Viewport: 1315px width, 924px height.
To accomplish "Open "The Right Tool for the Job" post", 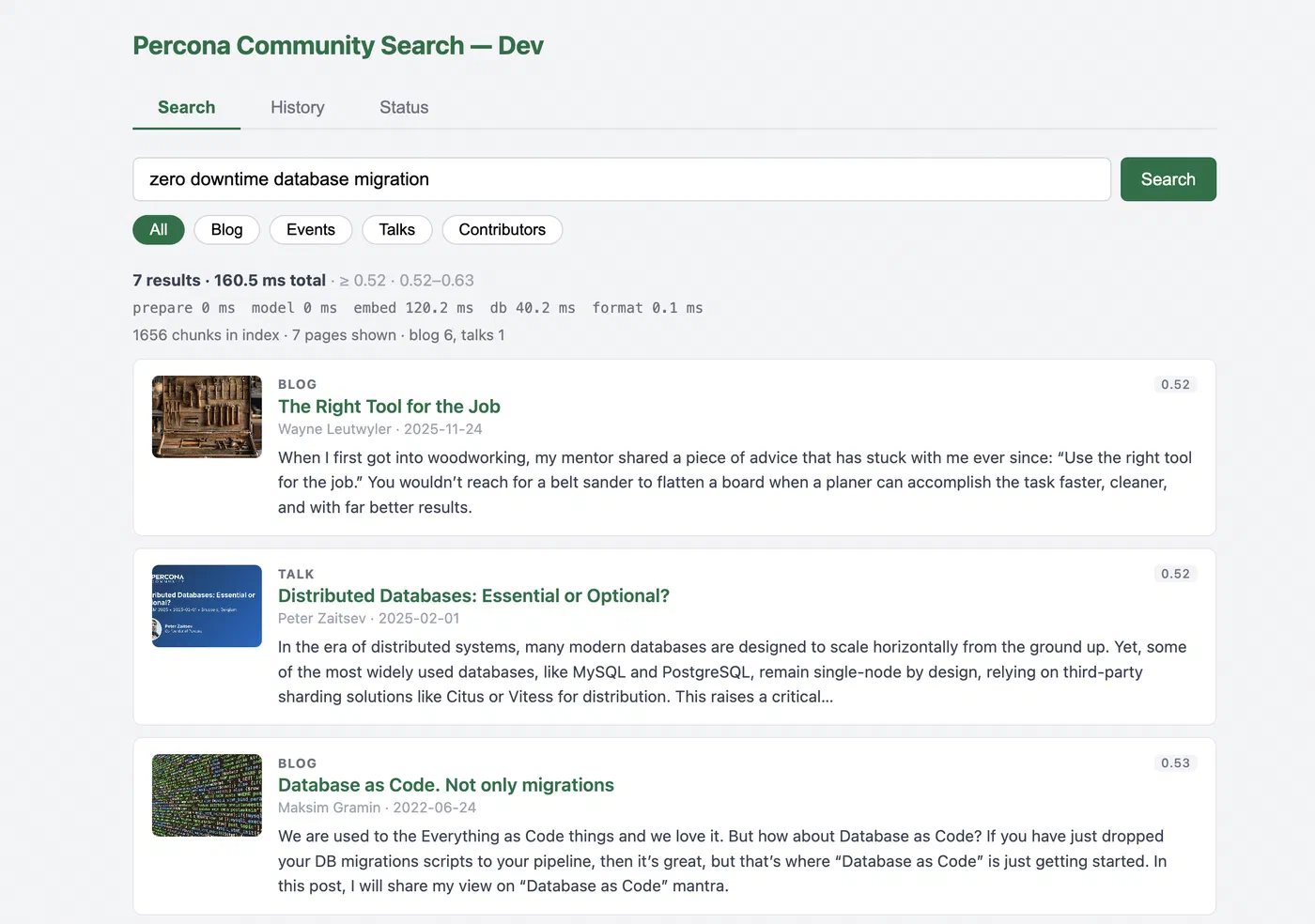I will click(389, 407).
